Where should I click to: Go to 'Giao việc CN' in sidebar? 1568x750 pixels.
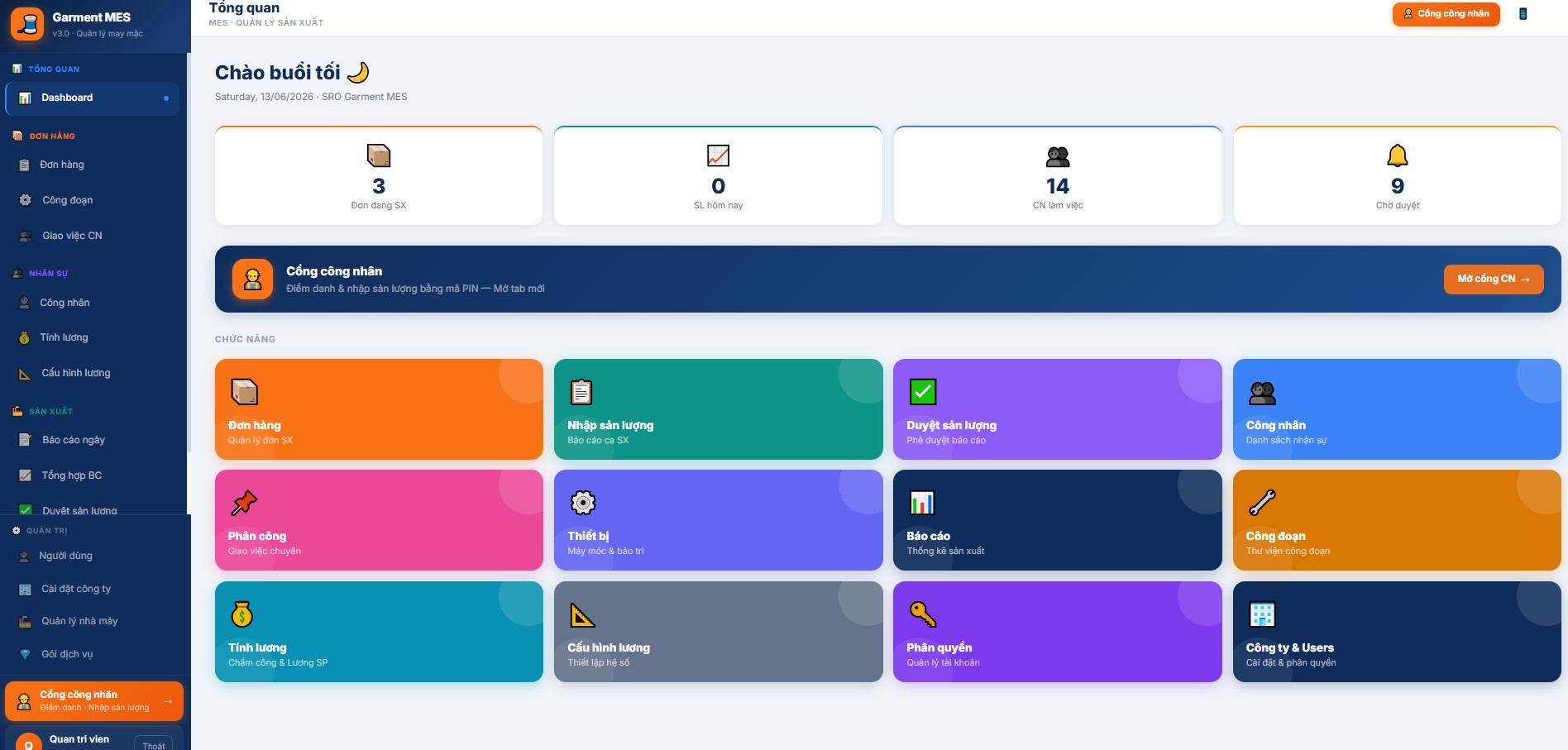coord(93,236)
